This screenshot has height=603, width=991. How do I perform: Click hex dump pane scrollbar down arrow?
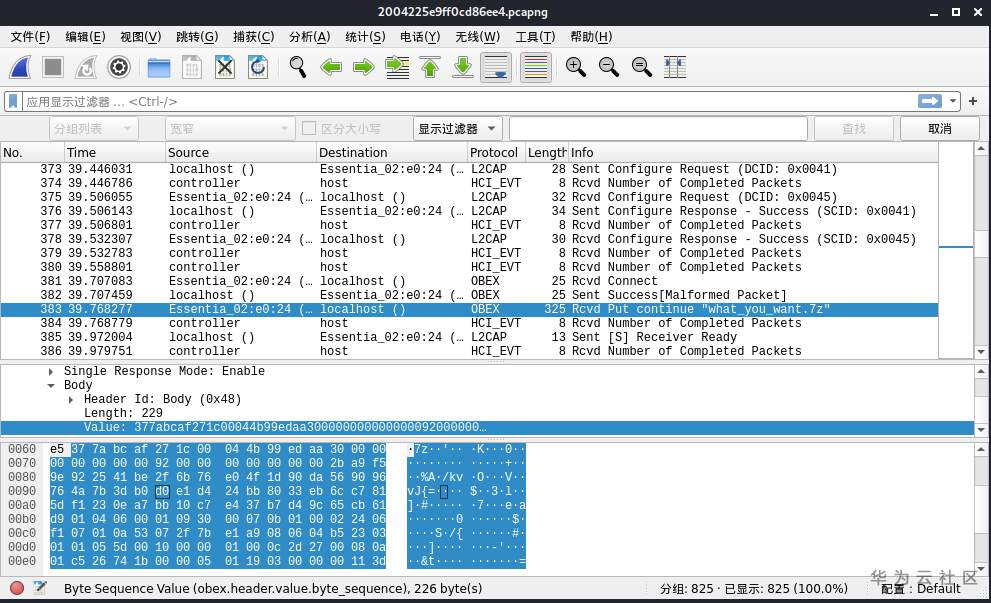click(980, 568)
